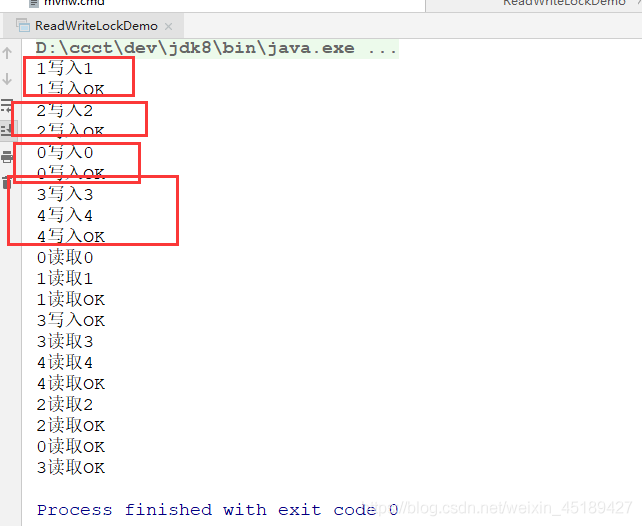Click the scroll to end icon
This screenshot has width=642, height=526.
[x=7, y=131]
